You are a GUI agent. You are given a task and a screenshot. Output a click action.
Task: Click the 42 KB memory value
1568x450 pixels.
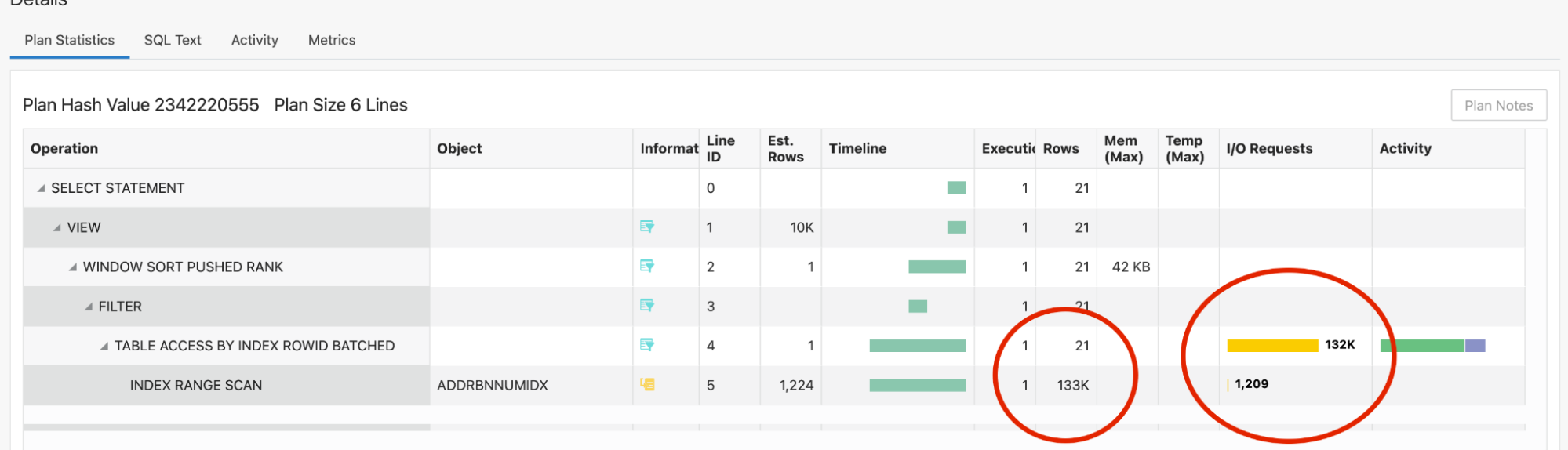coord(1131,267)
